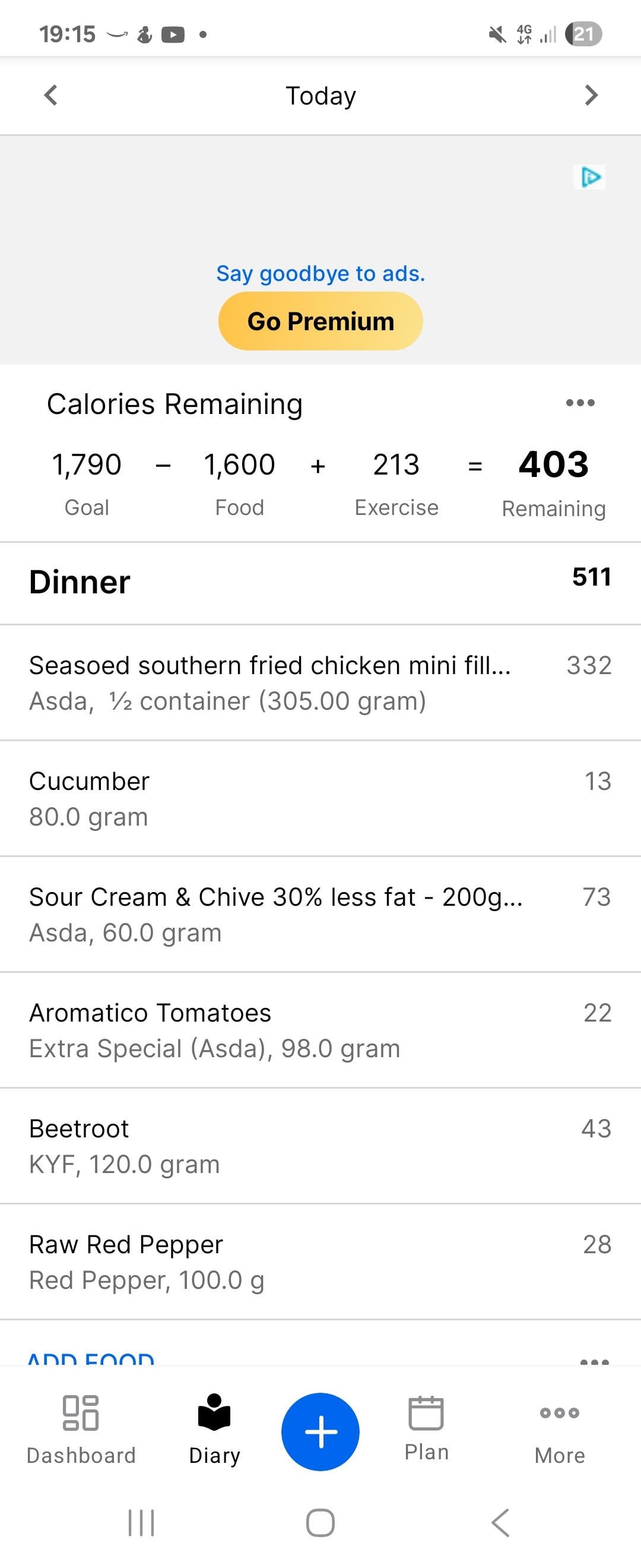The image size is (641, 1568).
Task: Tap the blue plus add button
Action: 320,1431
